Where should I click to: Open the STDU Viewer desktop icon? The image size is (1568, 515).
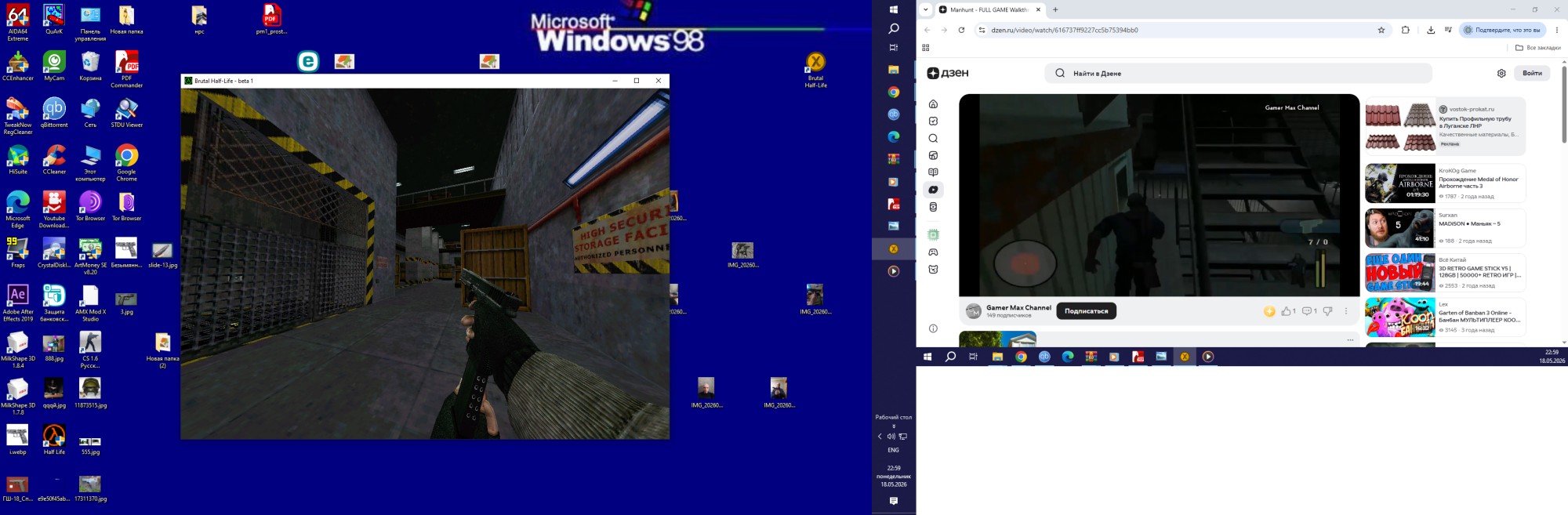(x=126, y=113)
